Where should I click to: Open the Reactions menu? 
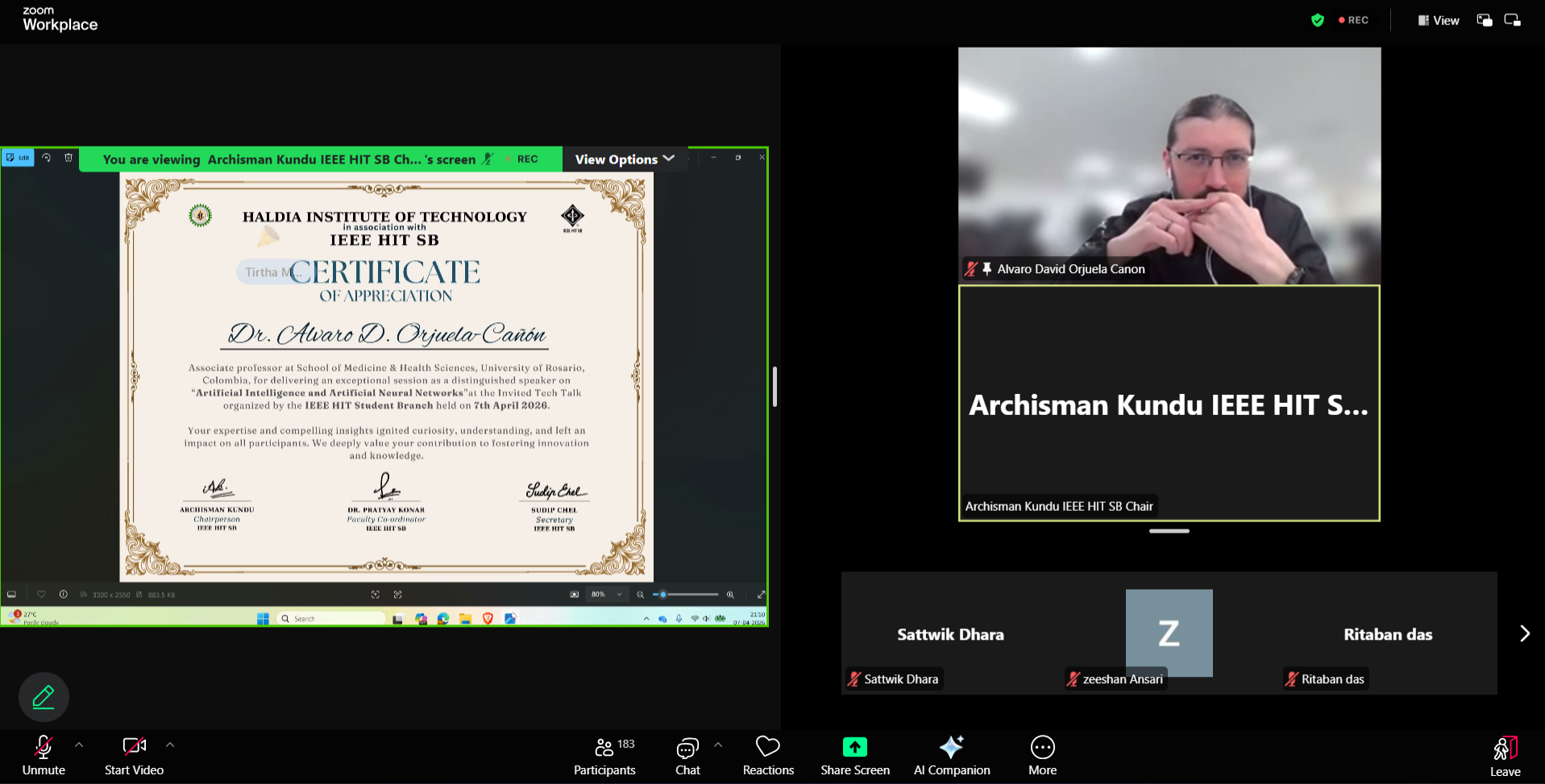(x=767, y=757)
